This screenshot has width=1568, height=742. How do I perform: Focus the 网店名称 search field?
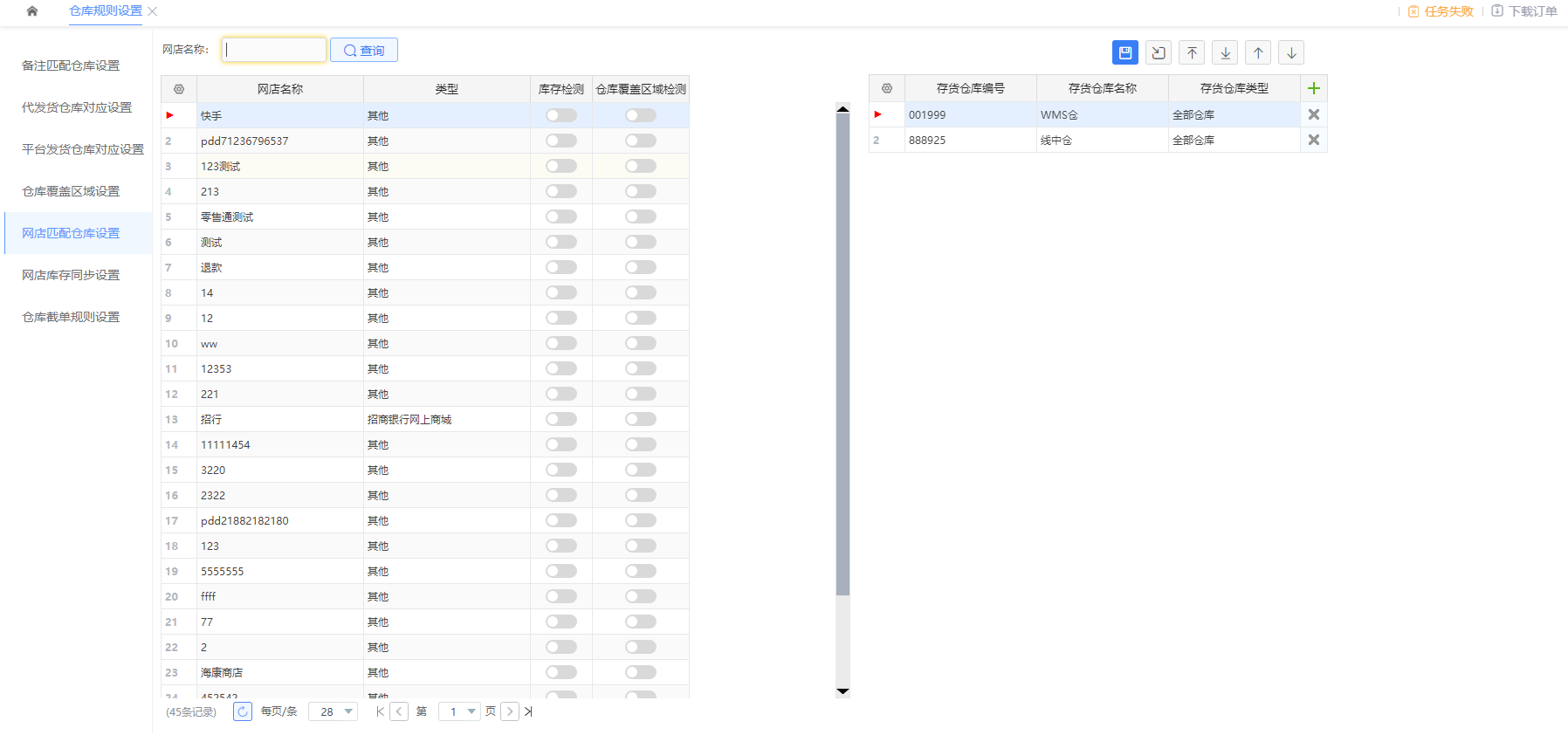[274, 50]
